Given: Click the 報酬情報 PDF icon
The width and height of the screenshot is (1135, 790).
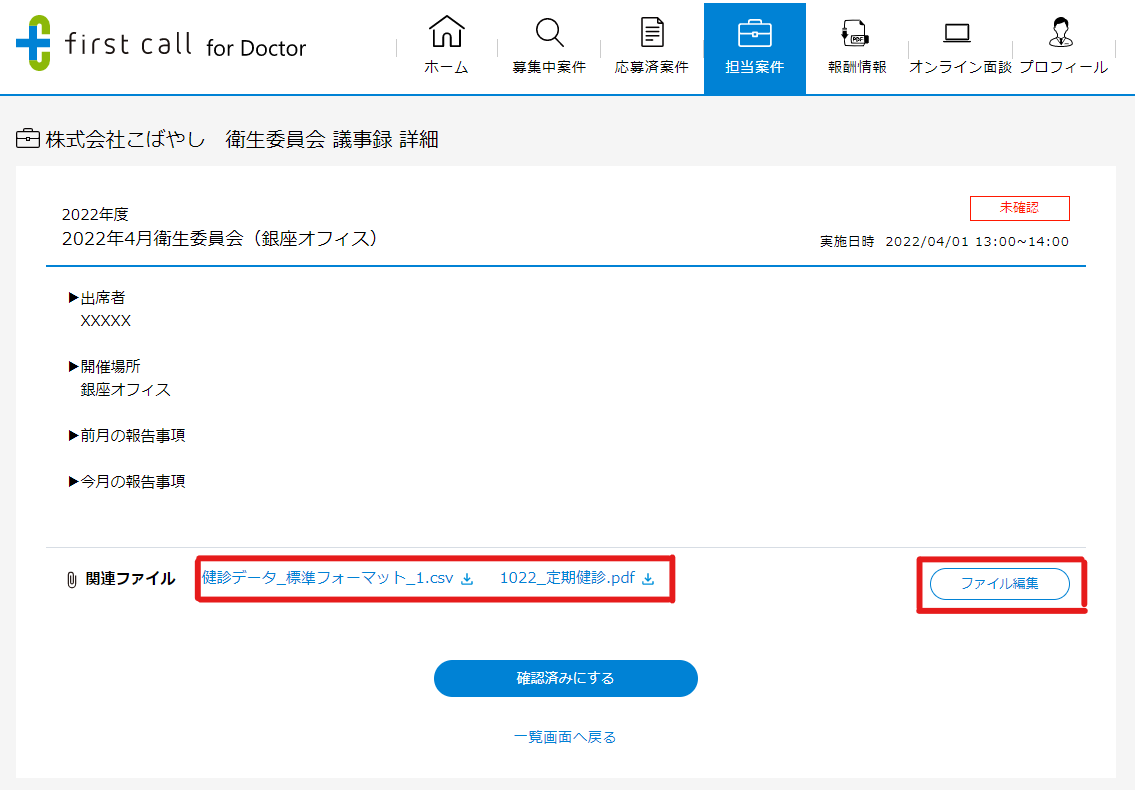Looking at the screenshot, I should 856,32.
